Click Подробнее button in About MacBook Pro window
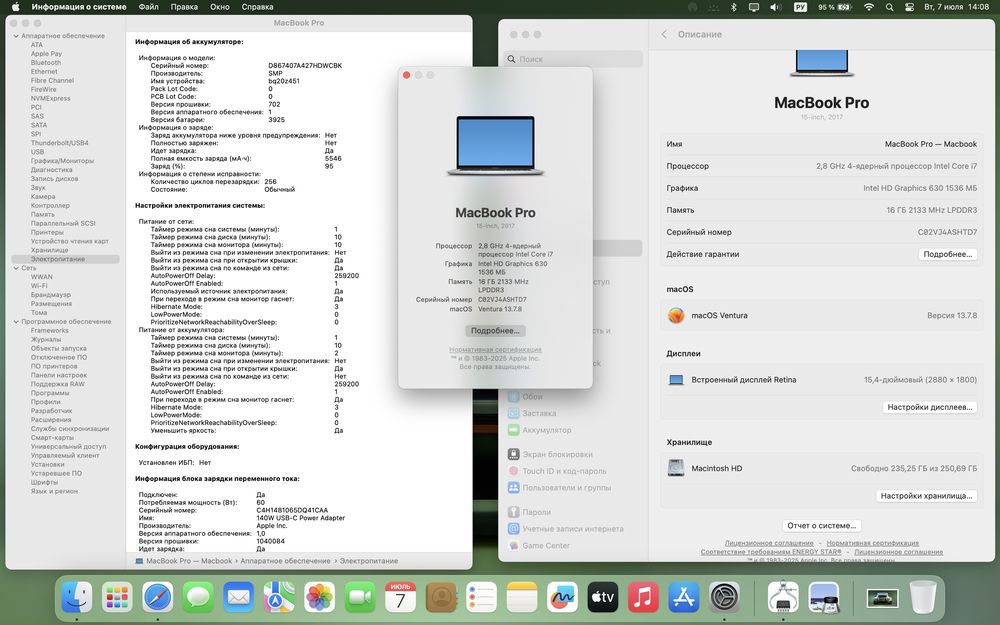Screen dimensions: 1000x625 (496, 330)
